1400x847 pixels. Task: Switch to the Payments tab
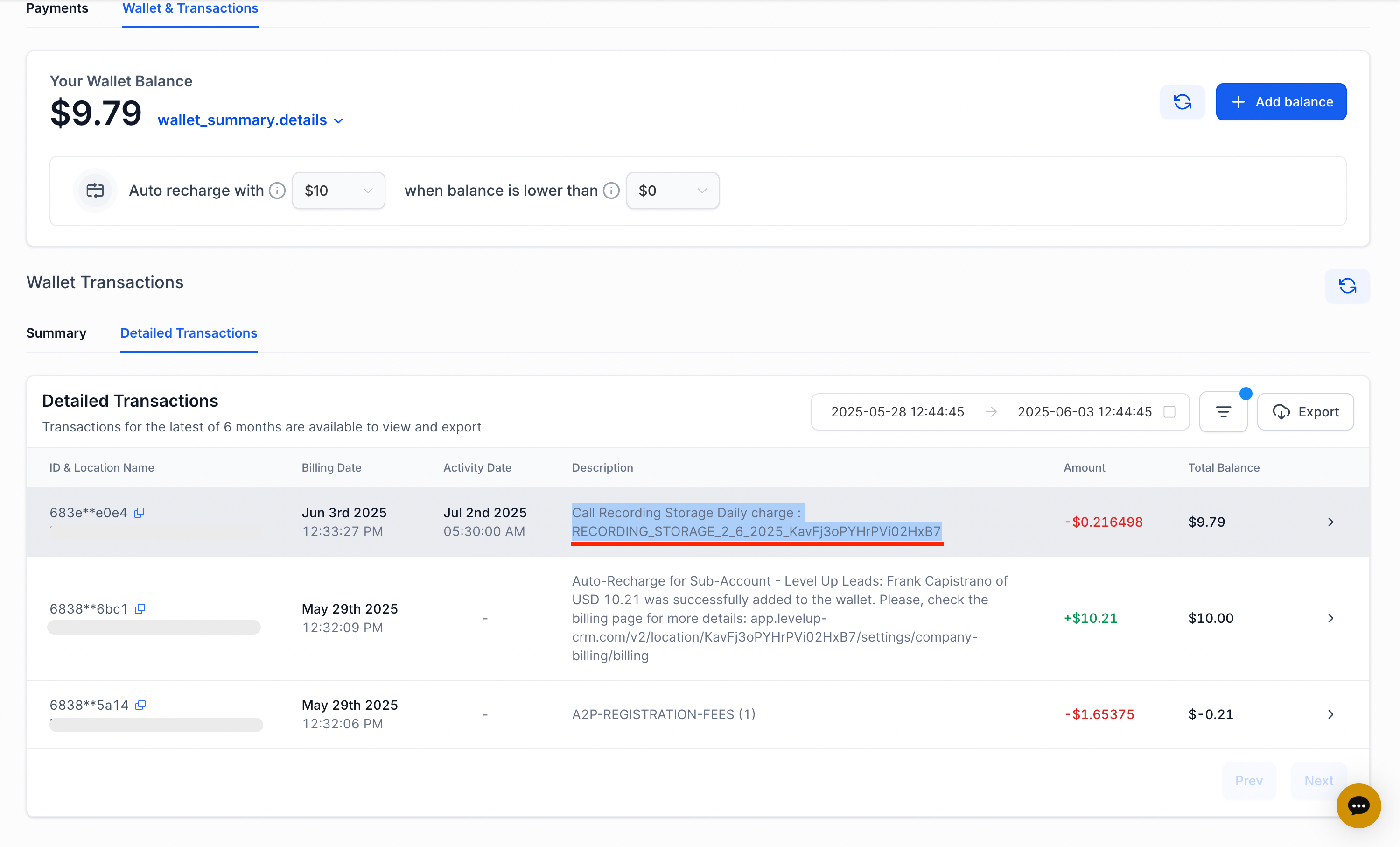[56, 8]
